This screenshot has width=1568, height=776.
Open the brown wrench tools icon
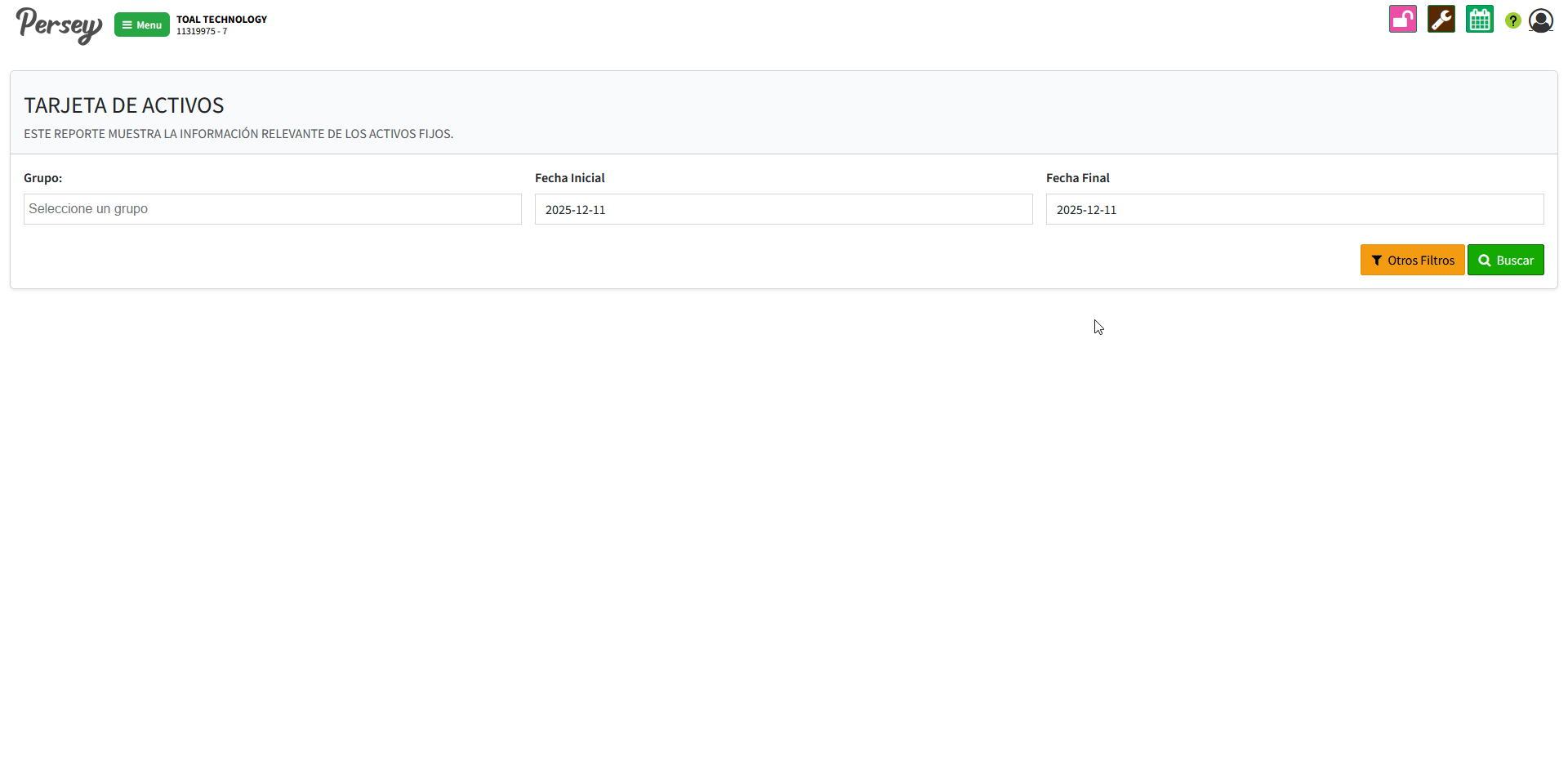pos(1441,20)
